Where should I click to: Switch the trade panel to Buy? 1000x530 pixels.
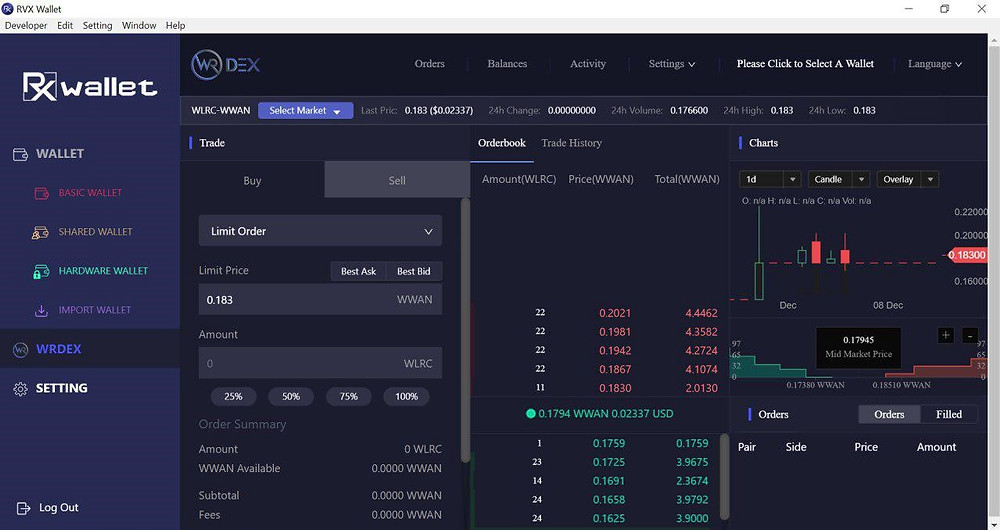click(252, 180)
